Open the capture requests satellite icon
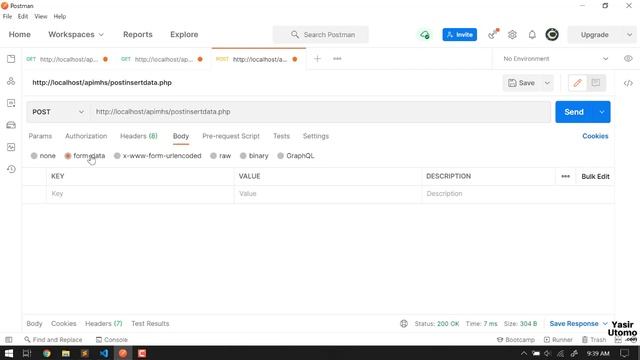Image resolution: width=640 pixels, height=360 pixels. click(x=493, y=34)
